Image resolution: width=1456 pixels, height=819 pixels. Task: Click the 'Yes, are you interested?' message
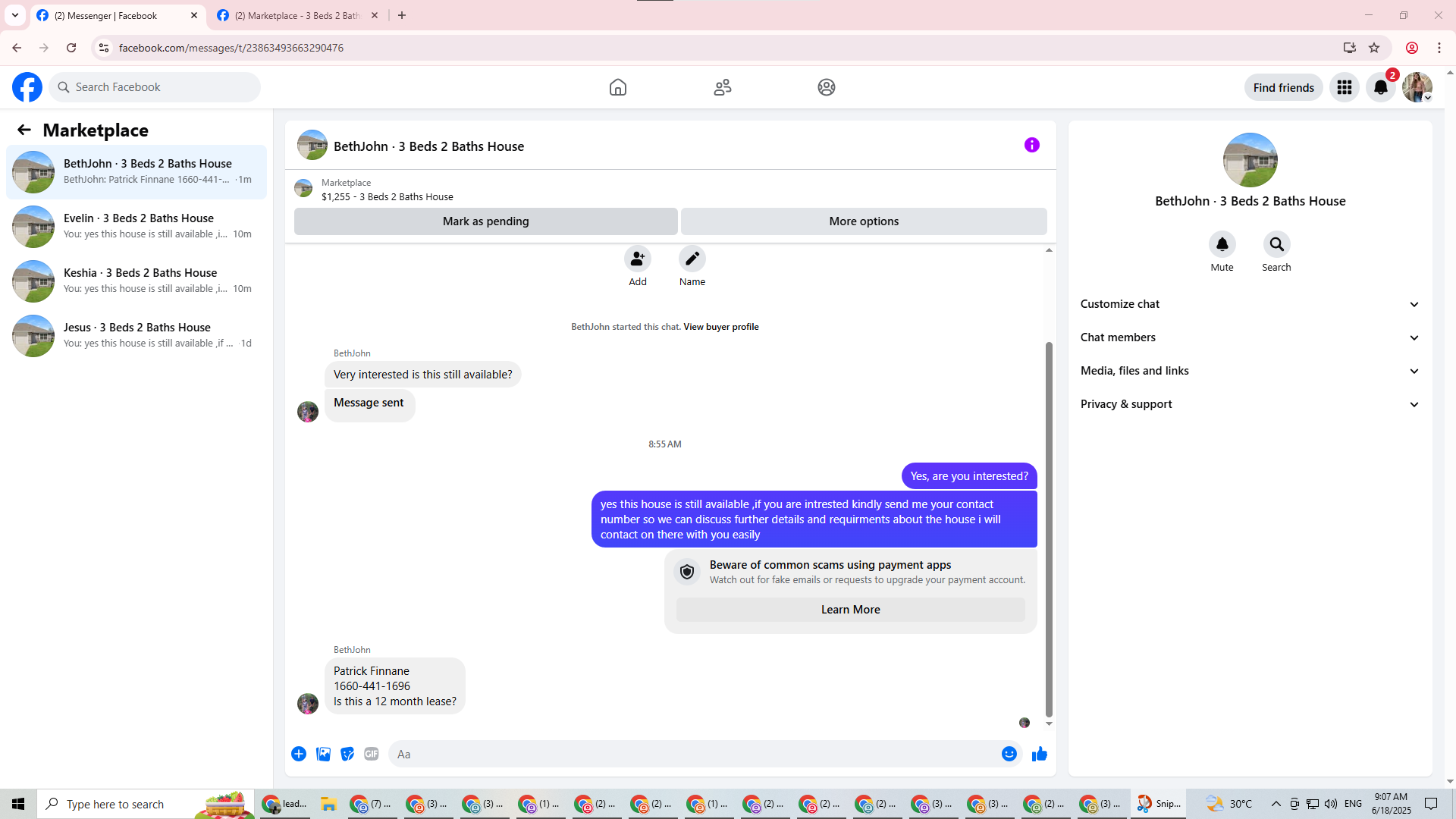(969, 476)
